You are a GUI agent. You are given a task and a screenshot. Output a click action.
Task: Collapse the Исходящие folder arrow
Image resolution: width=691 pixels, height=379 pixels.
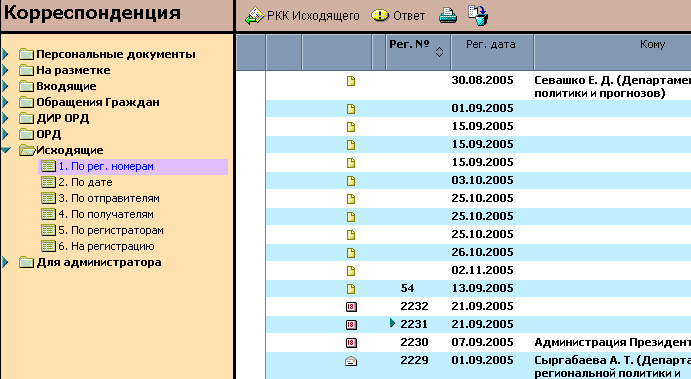coord(6,150)
